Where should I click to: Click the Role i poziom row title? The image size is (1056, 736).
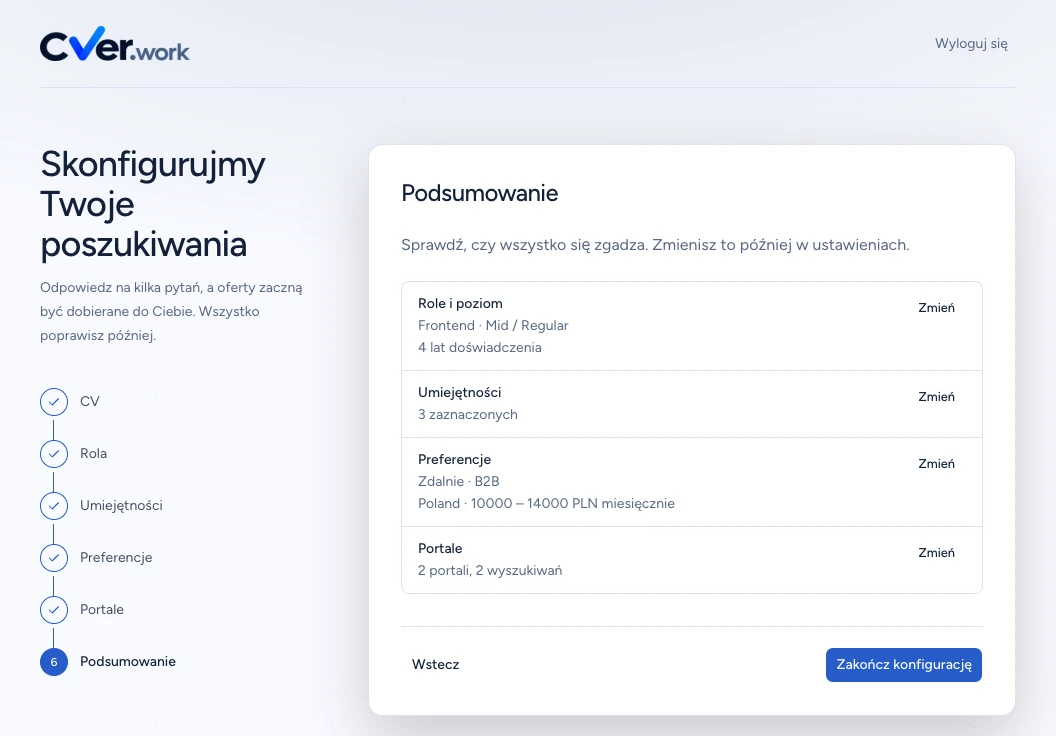(x=460, y=303)
